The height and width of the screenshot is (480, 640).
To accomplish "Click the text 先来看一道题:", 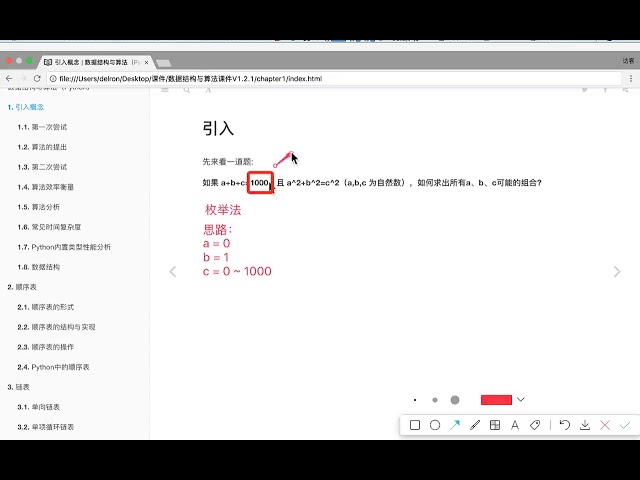I will pos(228,162).
